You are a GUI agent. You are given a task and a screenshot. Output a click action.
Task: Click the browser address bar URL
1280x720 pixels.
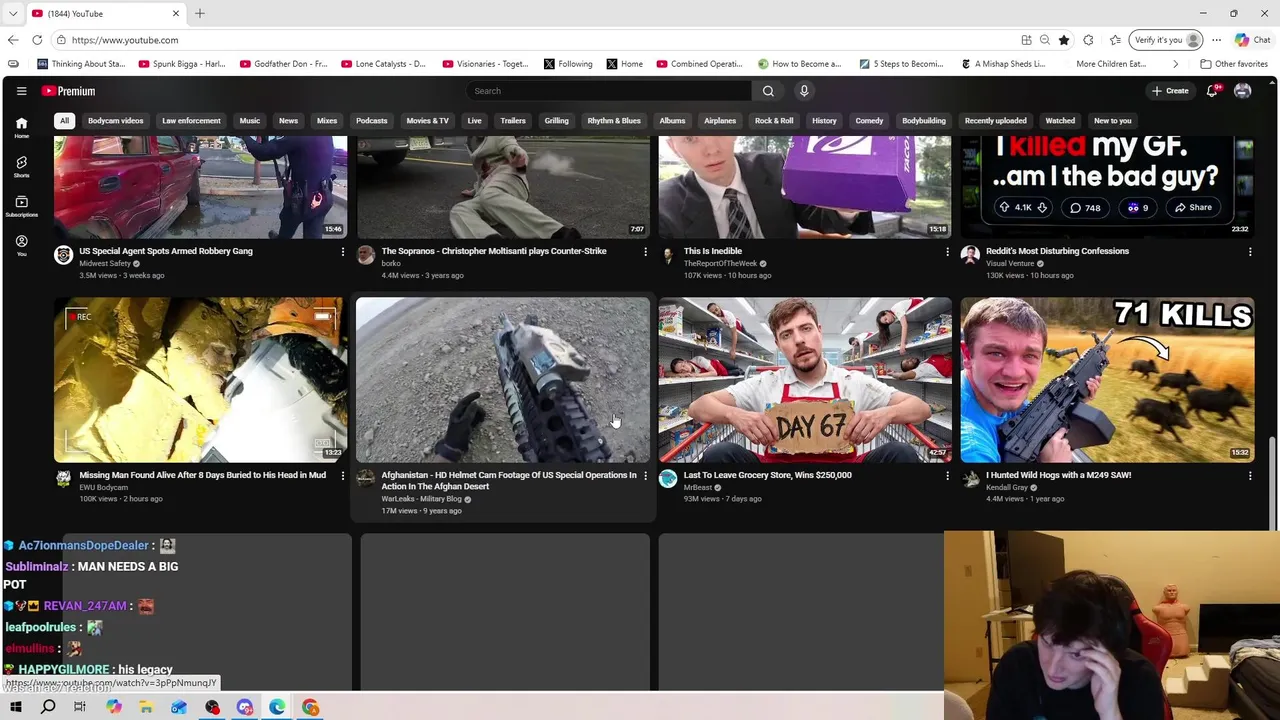[x=125, y=40]
